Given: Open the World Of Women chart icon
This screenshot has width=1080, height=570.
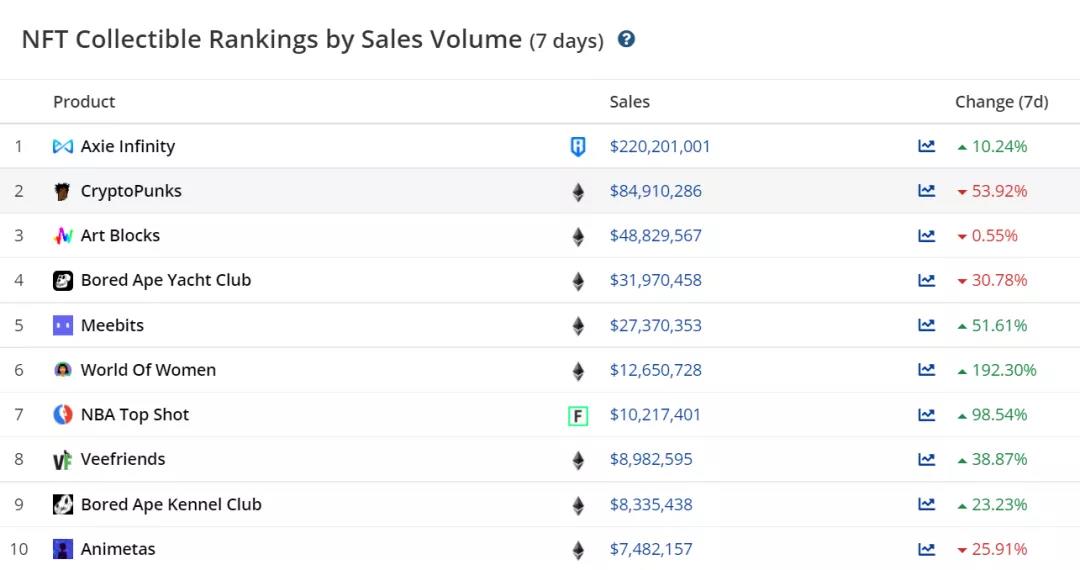Looking at the screenshot, I should tap(926, 370).
